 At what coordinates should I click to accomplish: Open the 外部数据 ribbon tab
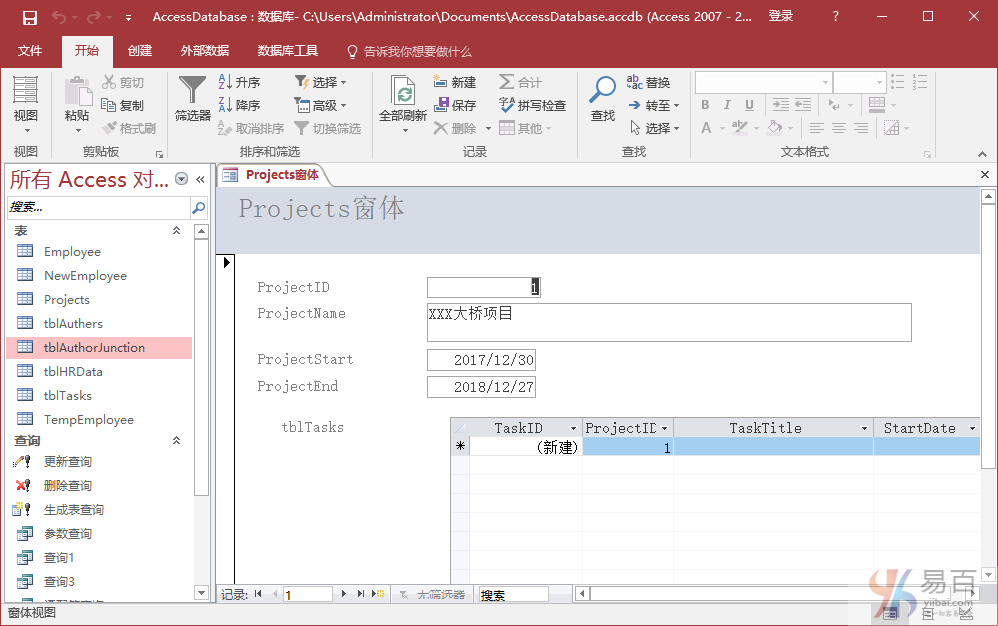tap(204, 51)
